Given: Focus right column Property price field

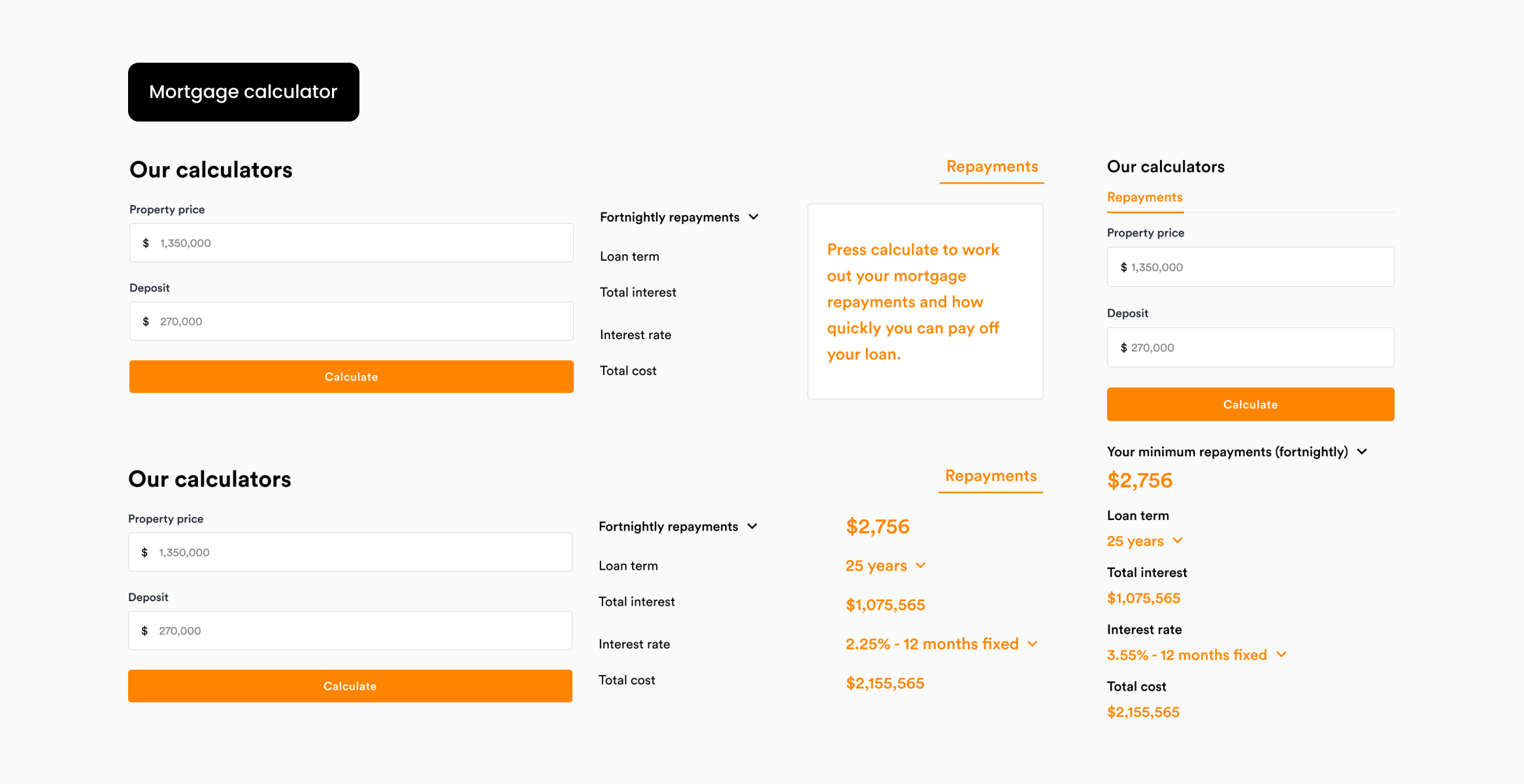Looking at the screenshot, I should pyautogui.click(x=1250, y=267).
